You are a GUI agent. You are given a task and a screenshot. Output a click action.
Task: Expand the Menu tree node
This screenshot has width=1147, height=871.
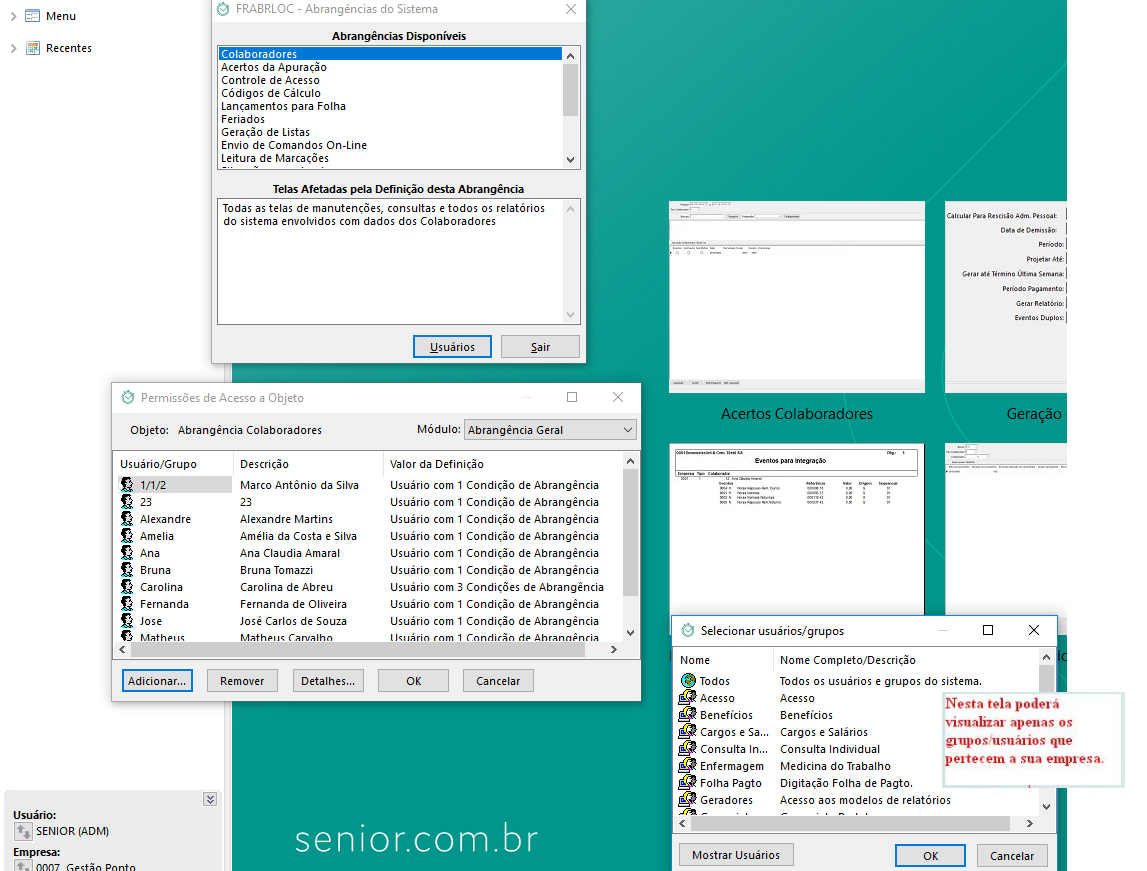pos(13,16)
